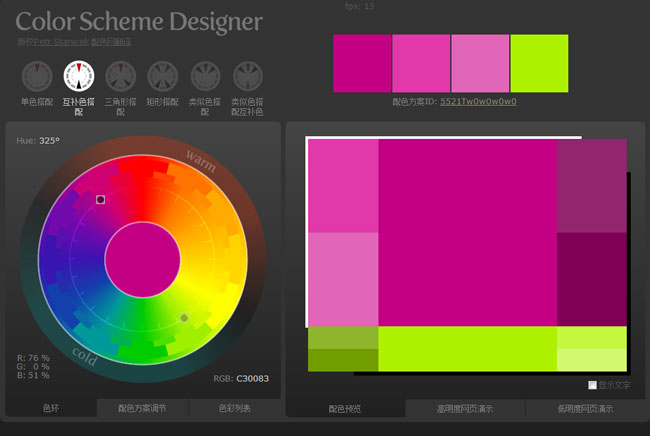This screenshot has height=436, width=650.
Task: Switch to the 配色预览 scheme preview tab
Action: point(345,408)
